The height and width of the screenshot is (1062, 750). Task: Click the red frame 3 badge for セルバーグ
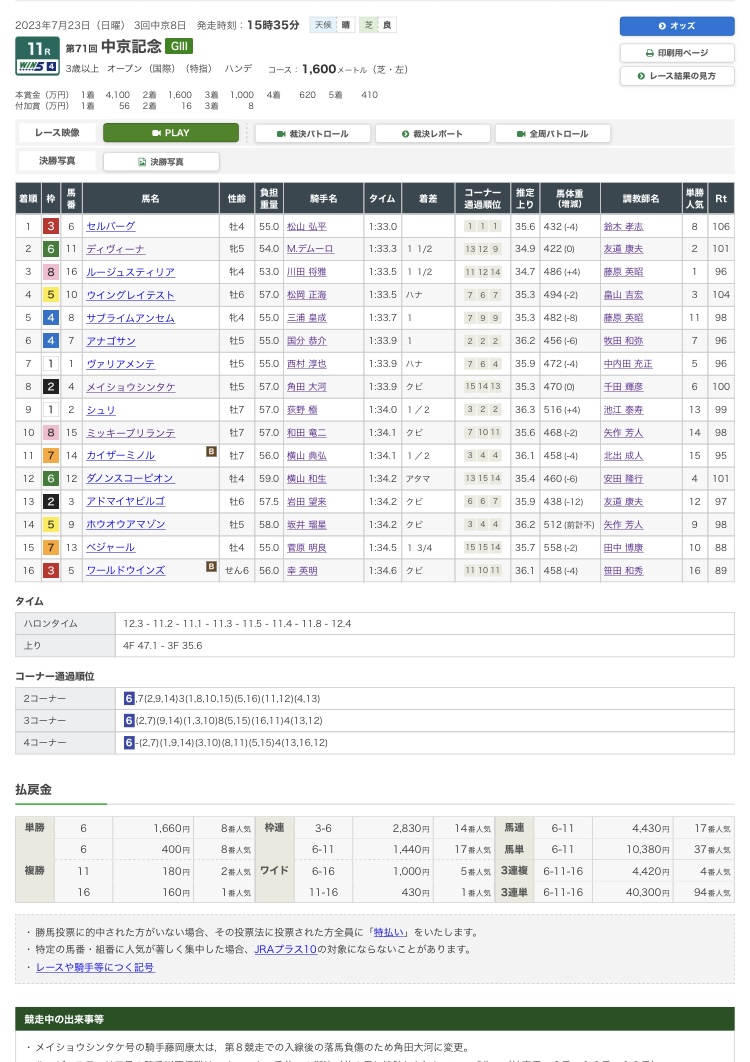[x=51, y=226]
